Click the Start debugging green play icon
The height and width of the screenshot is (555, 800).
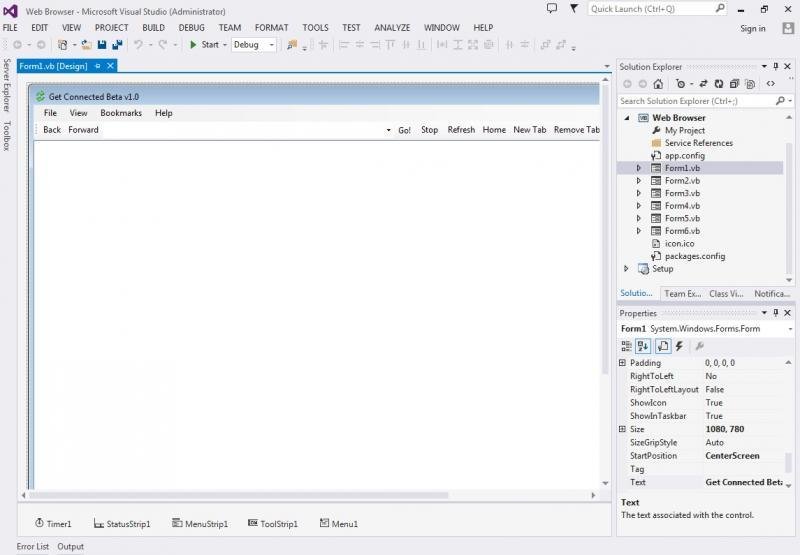click(x=193, y=45)
